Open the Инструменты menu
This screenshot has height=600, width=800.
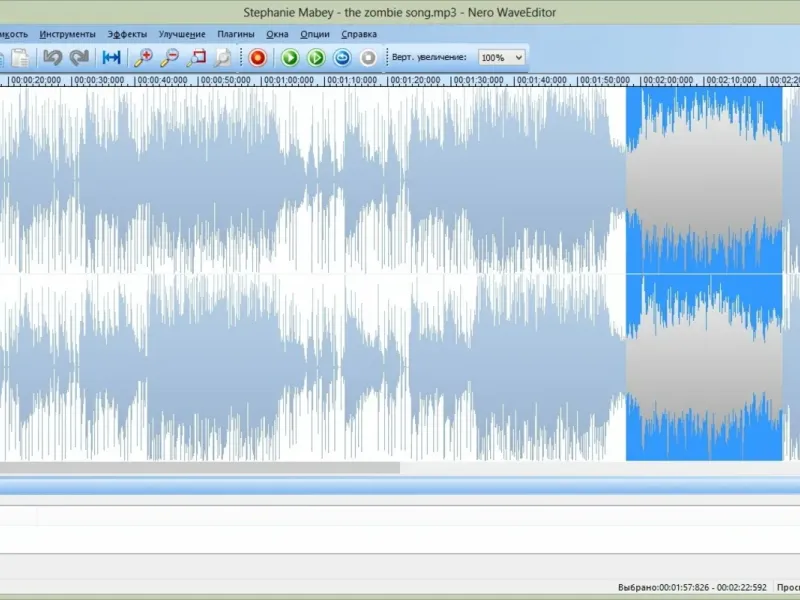point(68,34)
